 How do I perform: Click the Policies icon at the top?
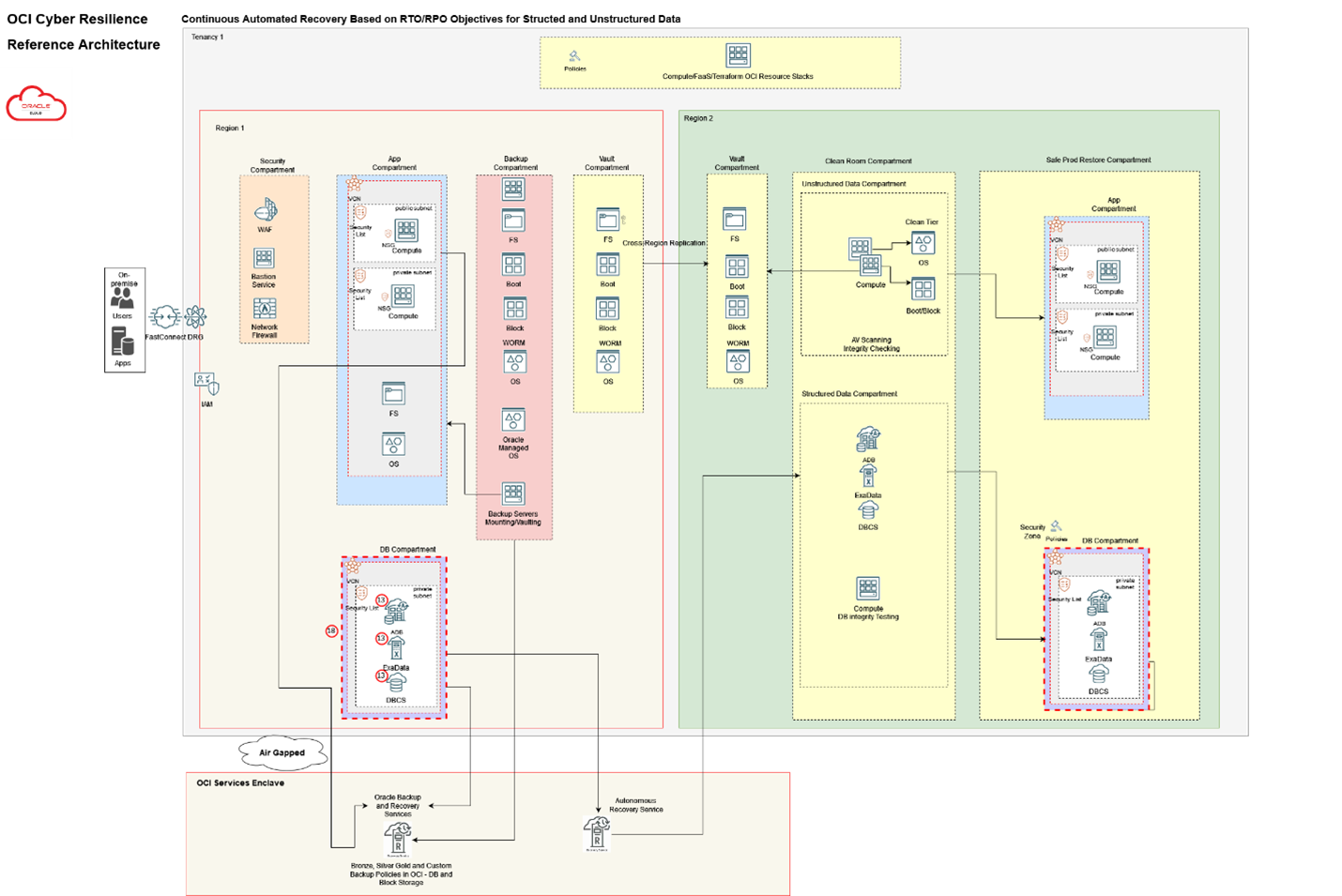(575, 56)
